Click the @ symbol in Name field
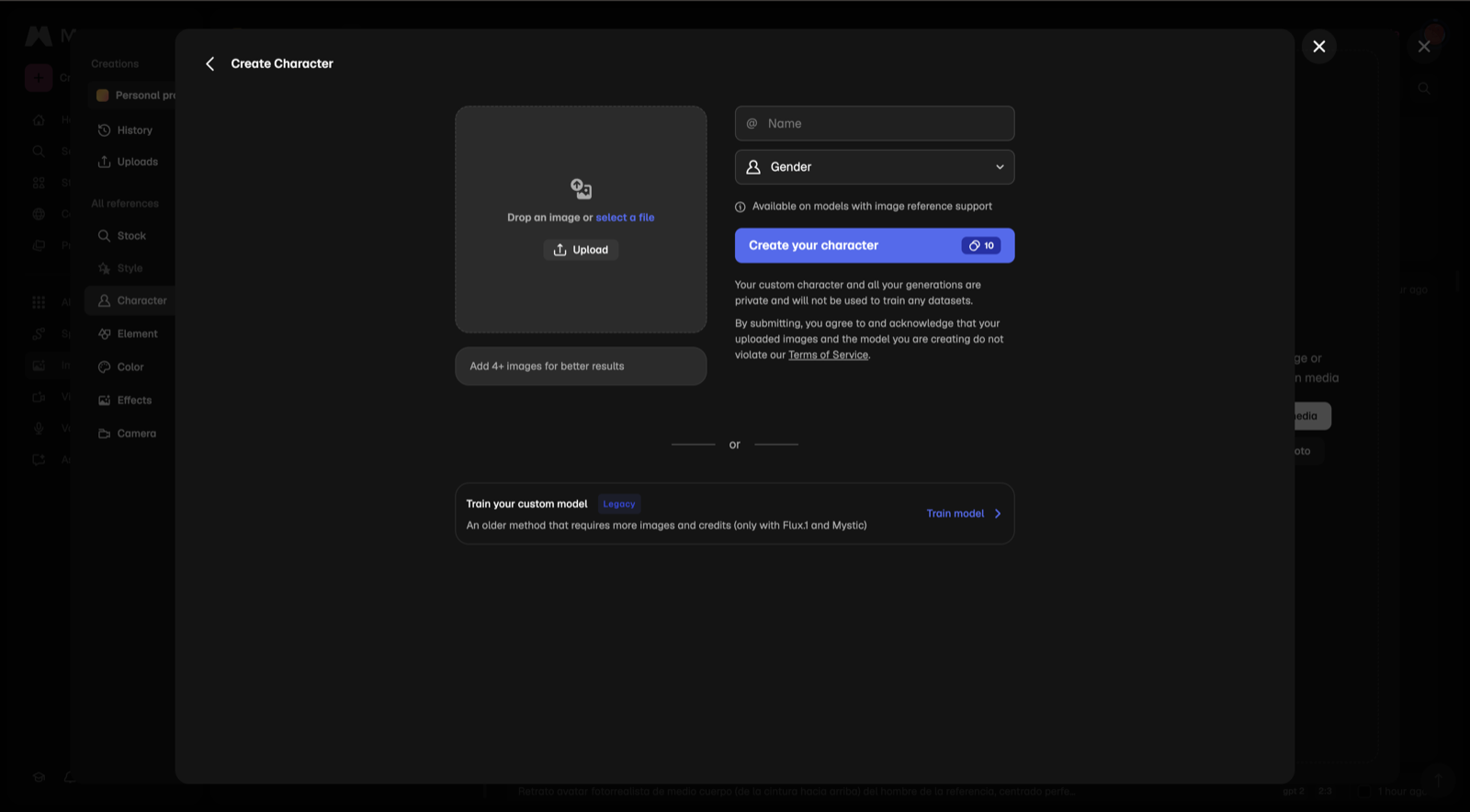The image size is (1470, 812). (752, 123)
